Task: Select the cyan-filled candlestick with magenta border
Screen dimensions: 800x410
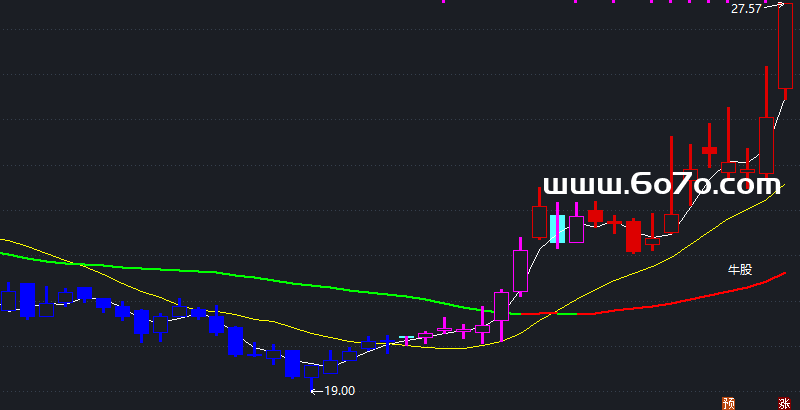Action: click(x=557, y=229)
